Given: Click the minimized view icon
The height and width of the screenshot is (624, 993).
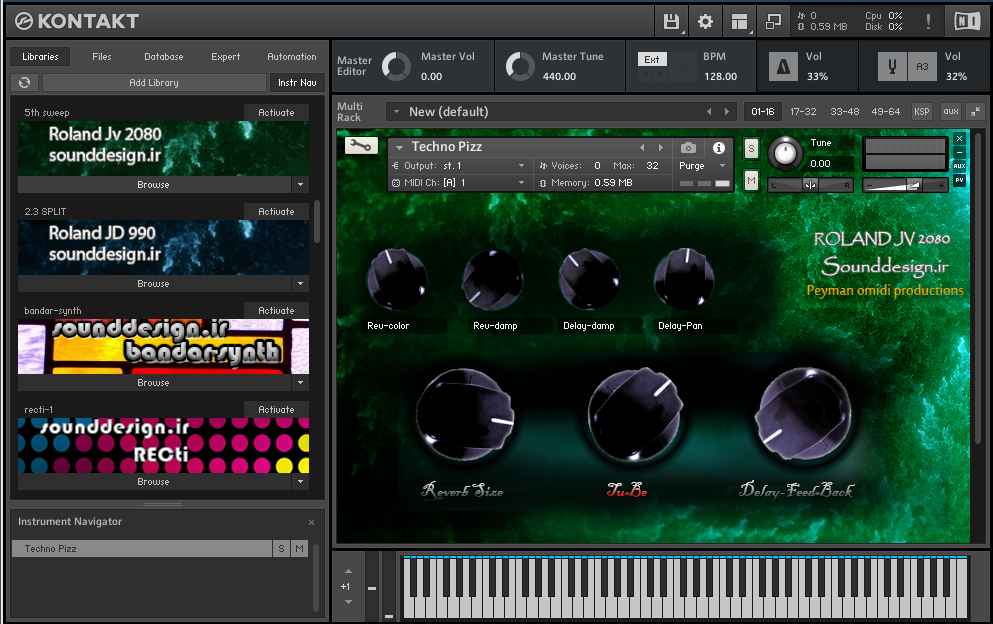Looking at the screenshot, I should pos(773,22).
